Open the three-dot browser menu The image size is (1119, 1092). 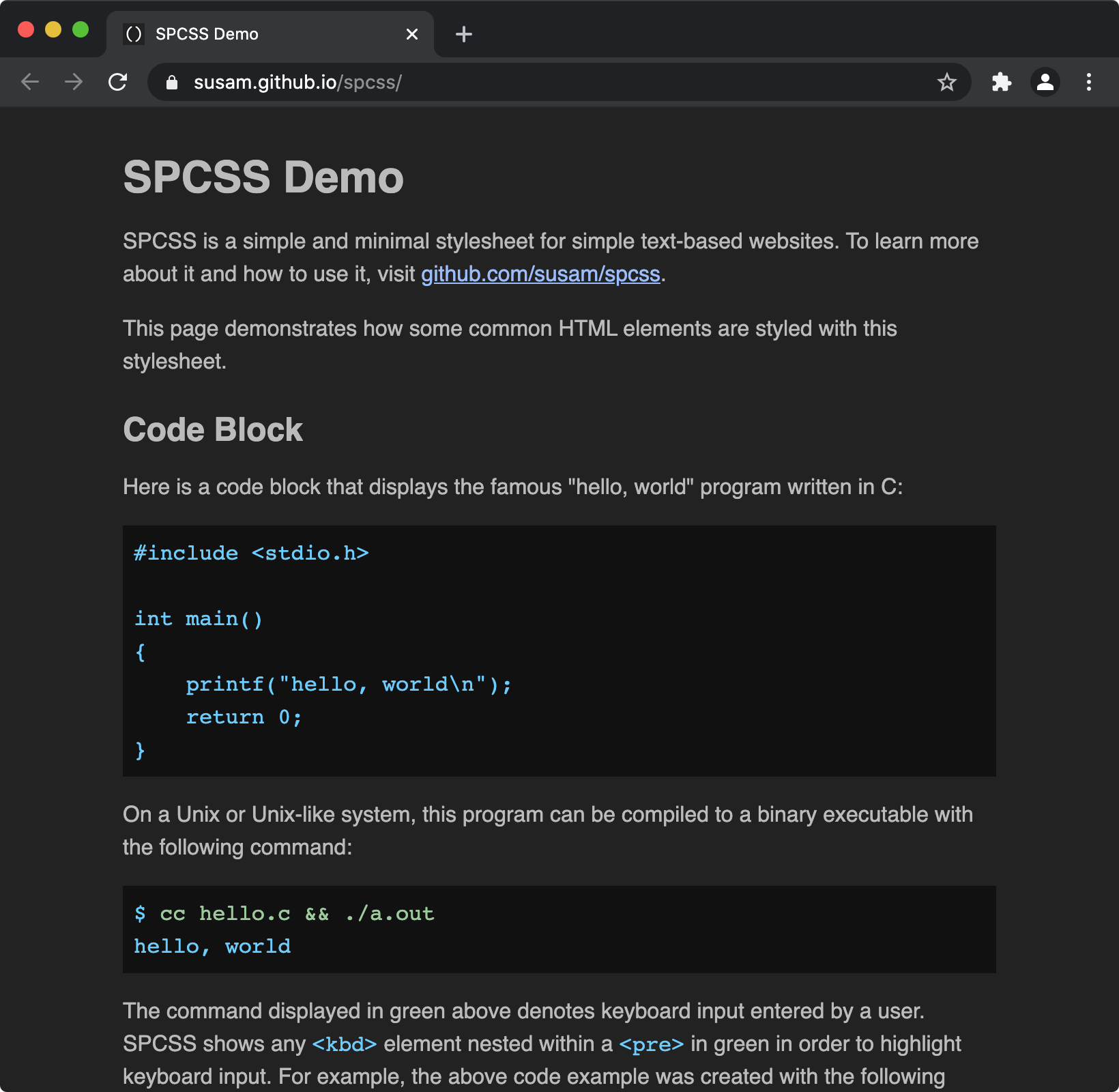click(1088, 82)
